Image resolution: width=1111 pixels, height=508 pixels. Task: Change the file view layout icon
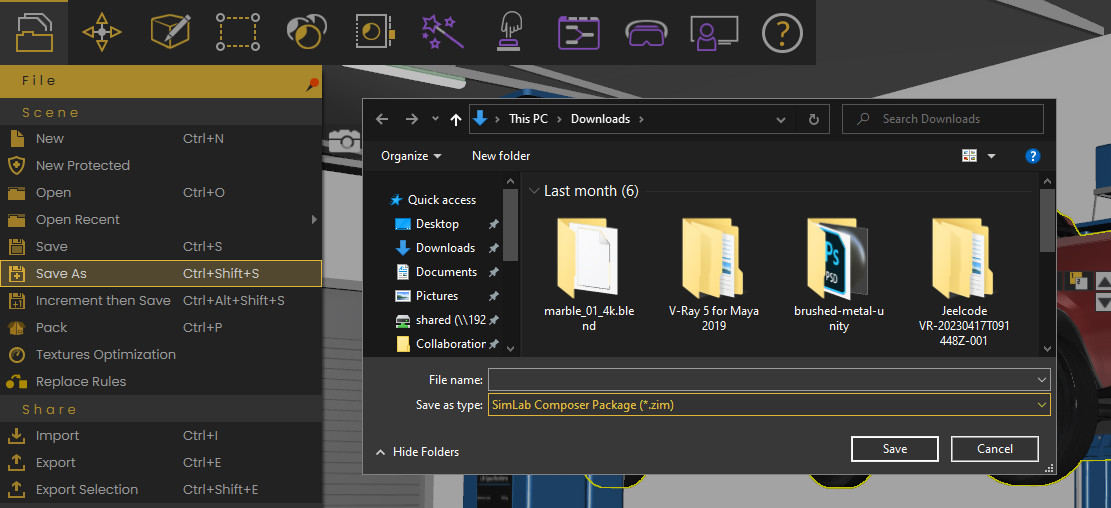click(969, 156)
